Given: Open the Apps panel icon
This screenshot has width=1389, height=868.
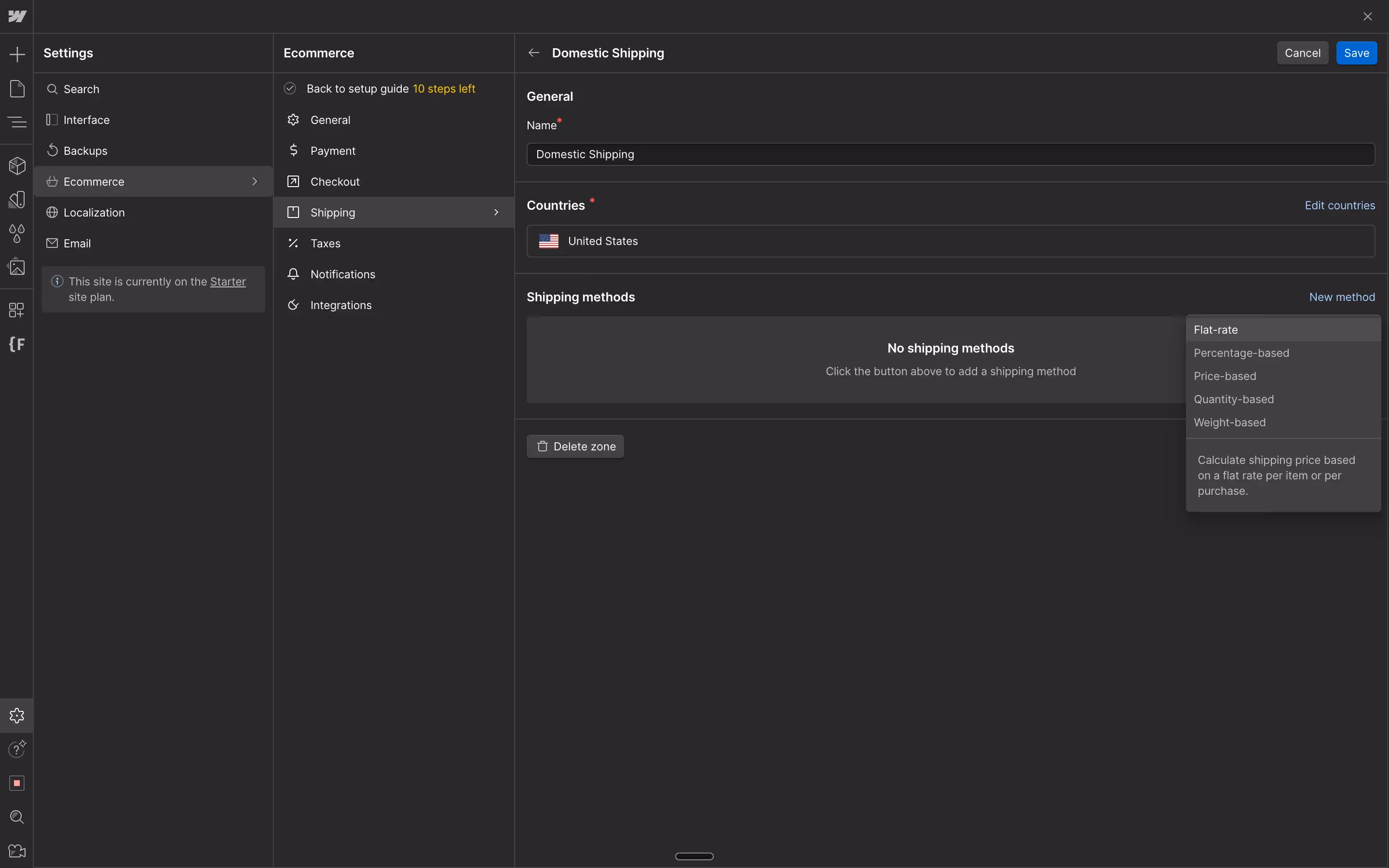Looking at the screenshot, I should [17, 310].
